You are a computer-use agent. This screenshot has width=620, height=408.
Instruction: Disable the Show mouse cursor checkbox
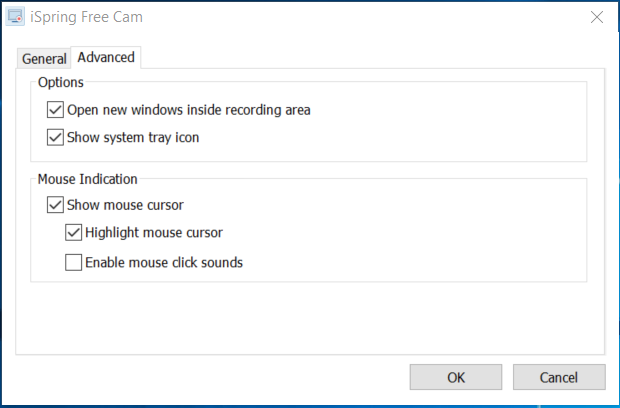click(x=55, y=206)
